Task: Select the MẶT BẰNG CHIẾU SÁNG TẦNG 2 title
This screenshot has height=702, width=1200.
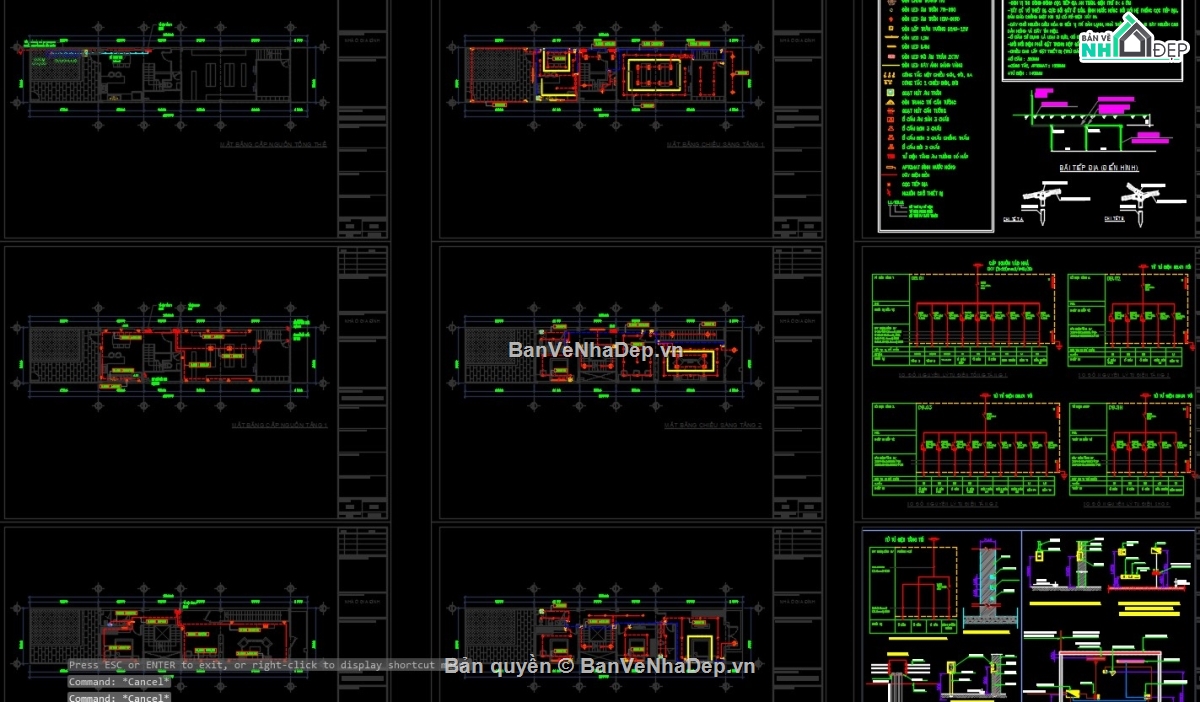Action: (x=713, y=425)
